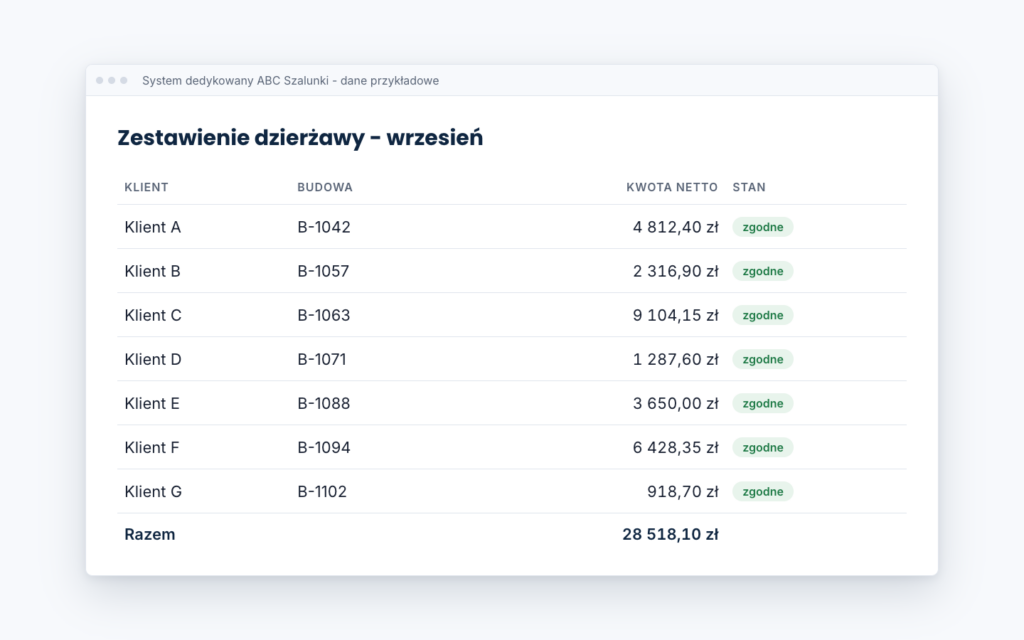1024x640 pixels.
Task: Select the "Klient D" cell
Action: tap(153, 359)
